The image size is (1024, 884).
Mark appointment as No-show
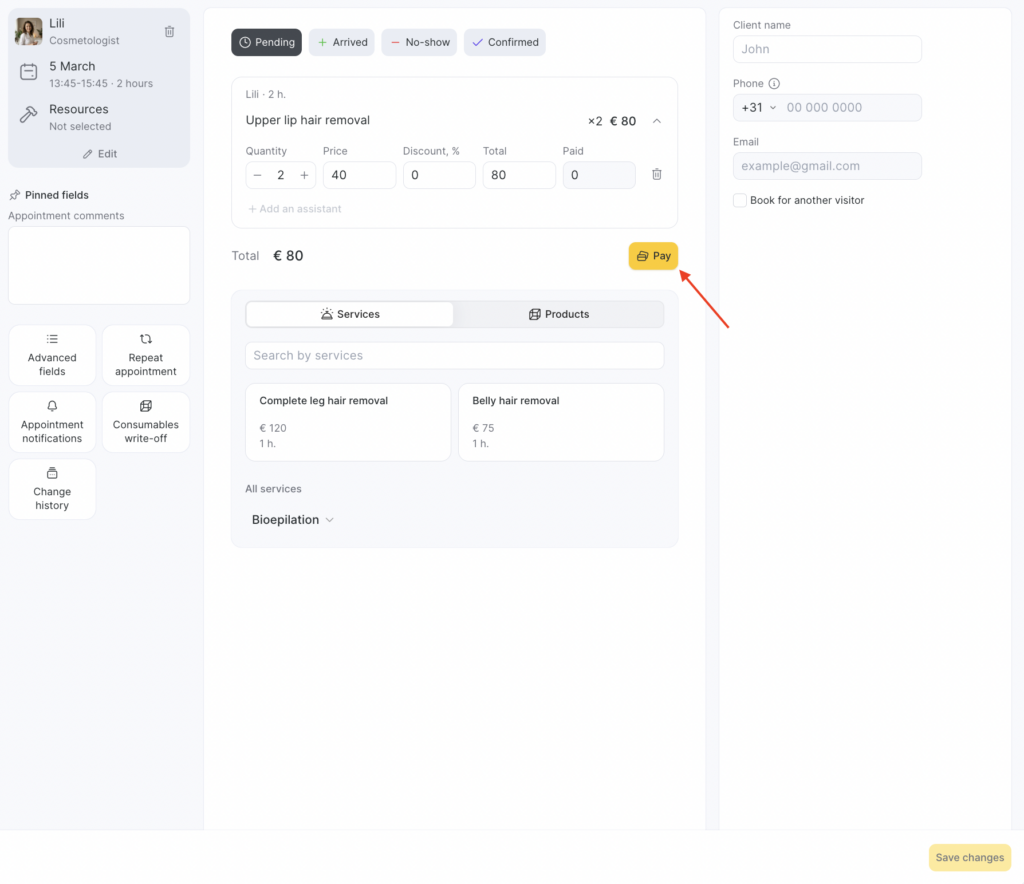coord(419,42)
